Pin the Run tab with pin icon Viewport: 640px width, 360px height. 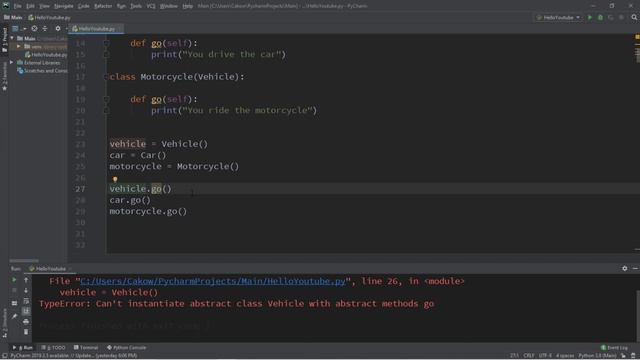pos(14,316)
